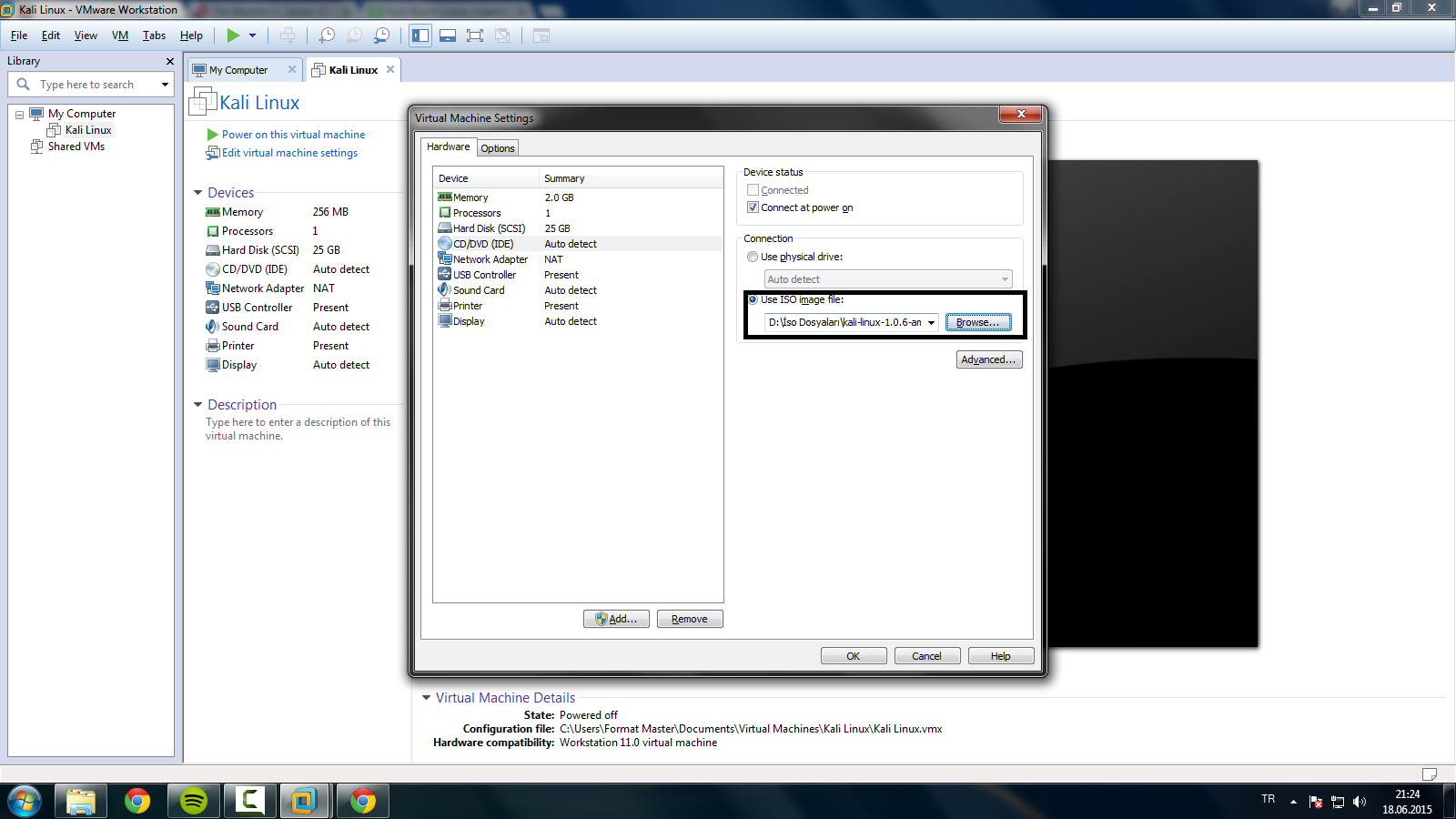Sort device list by Summary column
This screenshot has height=819, width=1456.
click(x=632, y=178)
